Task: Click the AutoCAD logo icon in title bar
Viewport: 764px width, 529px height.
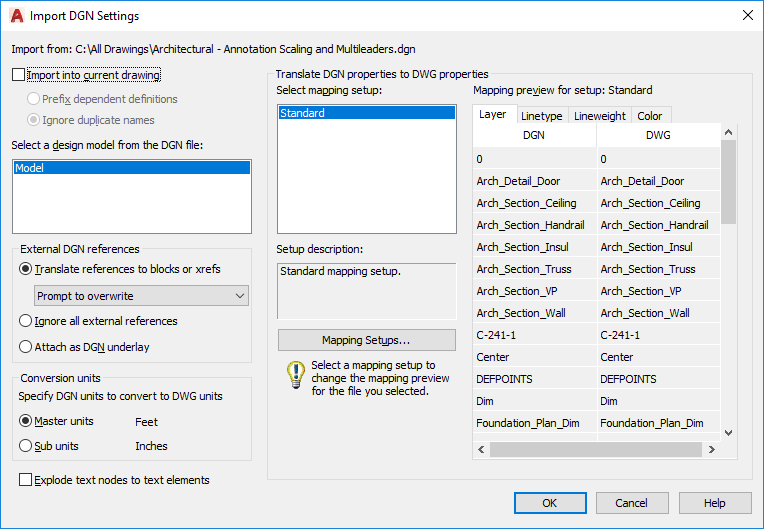Action: point(16,16)
